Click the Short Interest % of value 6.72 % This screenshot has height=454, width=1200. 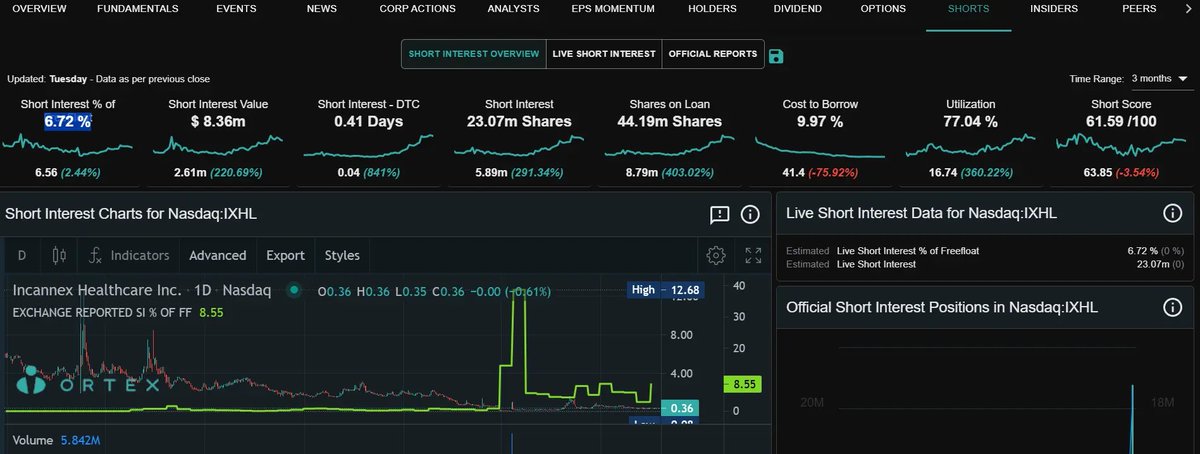[x=68, y=121]
